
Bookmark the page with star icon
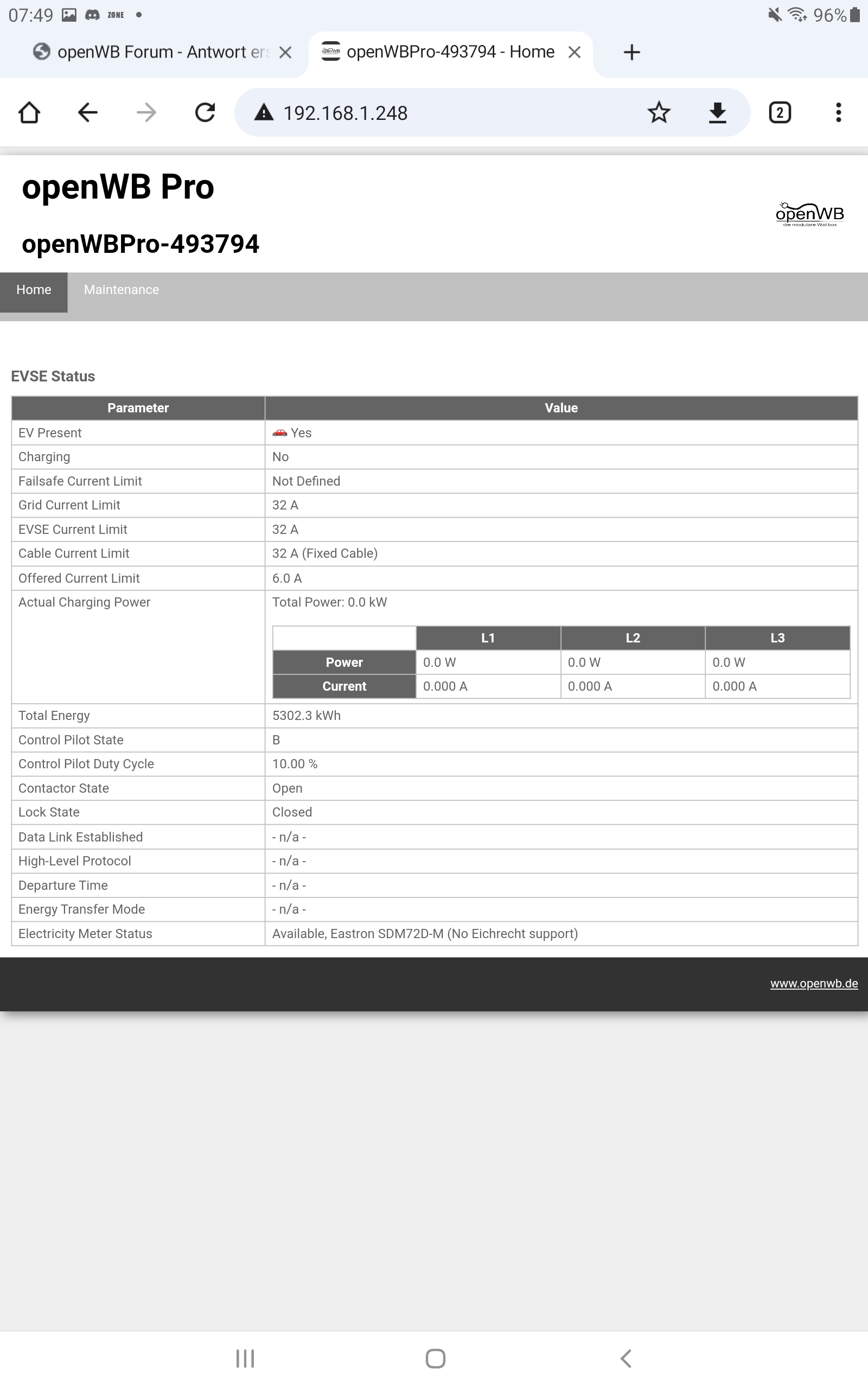(659, 112)
